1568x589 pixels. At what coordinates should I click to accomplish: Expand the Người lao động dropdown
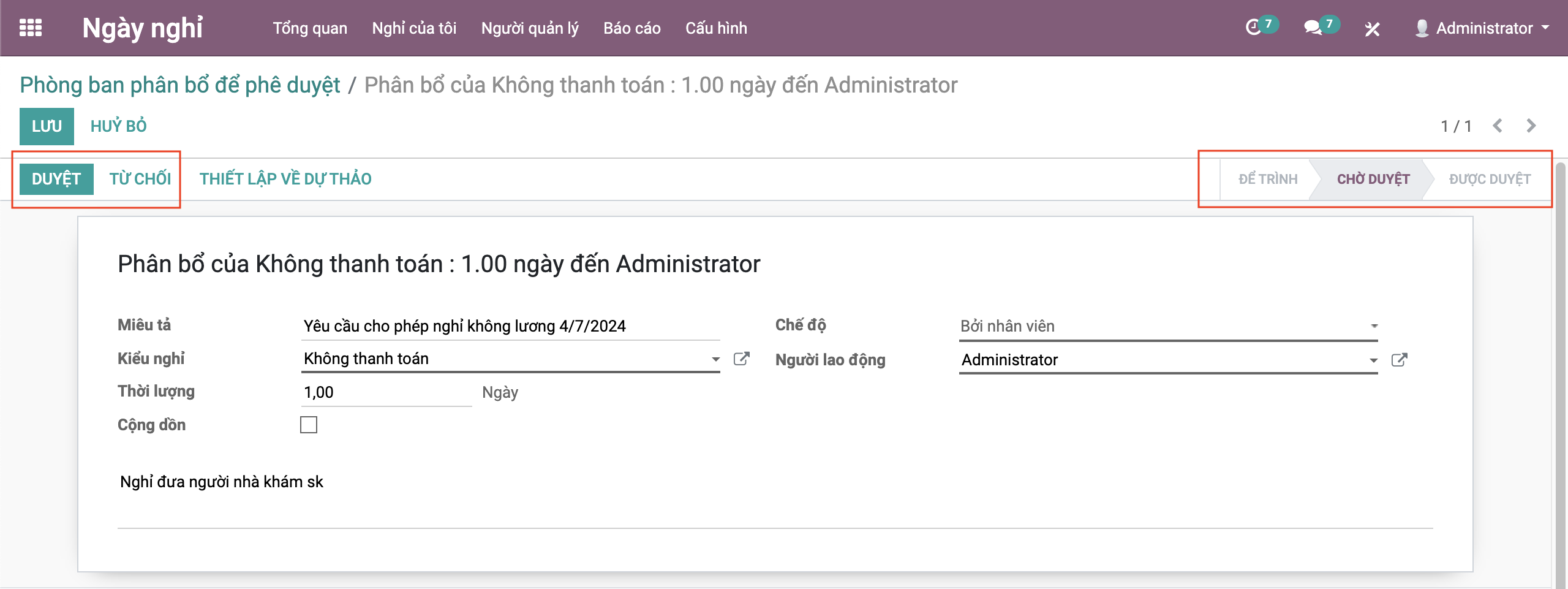coord(1373,360)
